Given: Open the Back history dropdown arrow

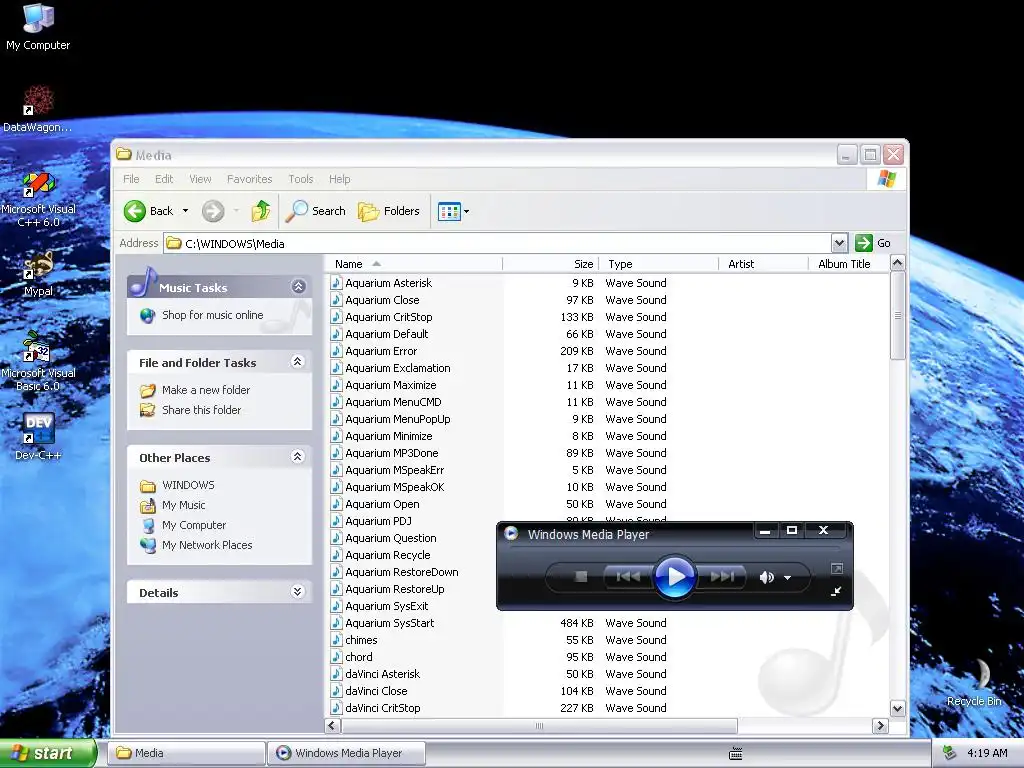Looking at the screenshot, I should coord(185,211).
